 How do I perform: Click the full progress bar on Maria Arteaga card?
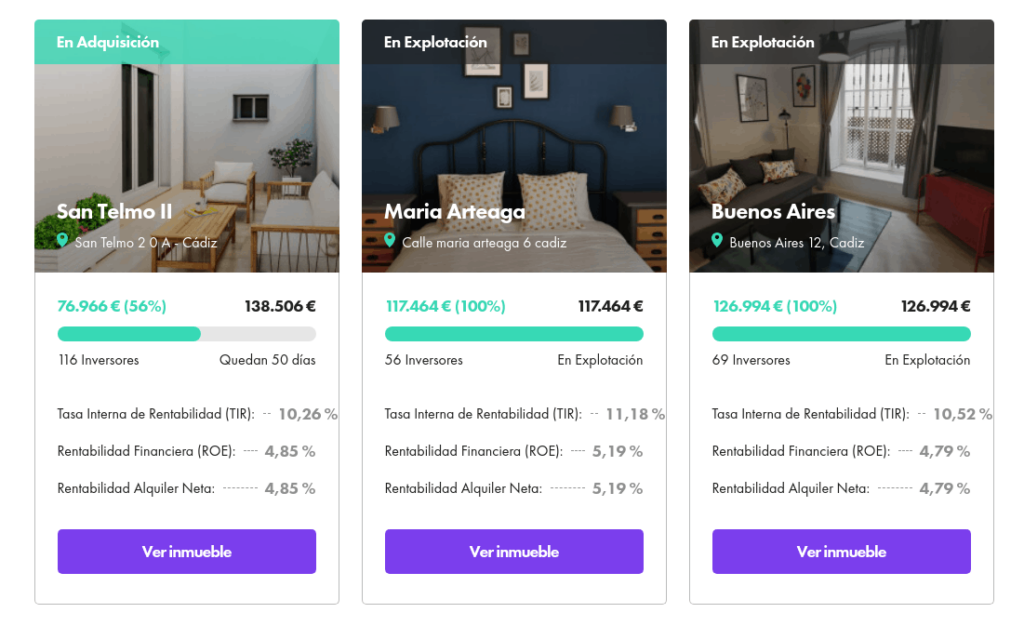pos(514,334)
